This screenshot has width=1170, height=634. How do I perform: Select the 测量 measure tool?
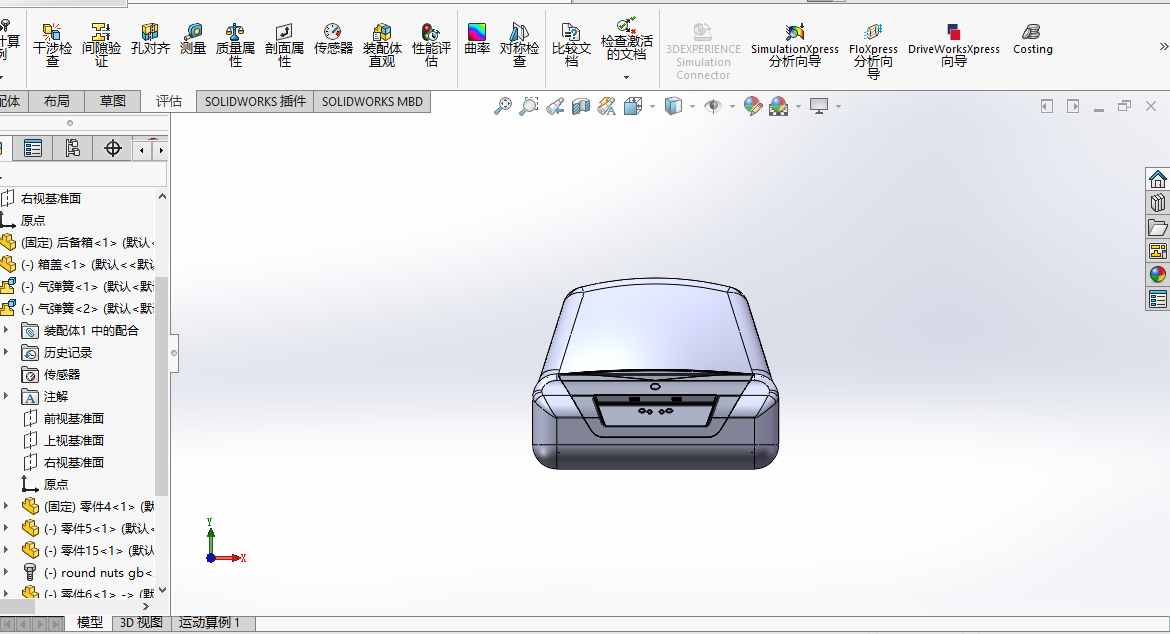[193, 40]
